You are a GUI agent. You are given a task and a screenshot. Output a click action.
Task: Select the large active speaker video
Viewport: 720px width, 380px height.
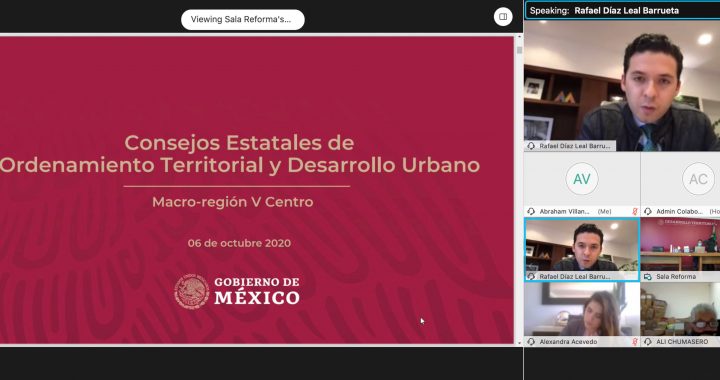coord(622,85)
